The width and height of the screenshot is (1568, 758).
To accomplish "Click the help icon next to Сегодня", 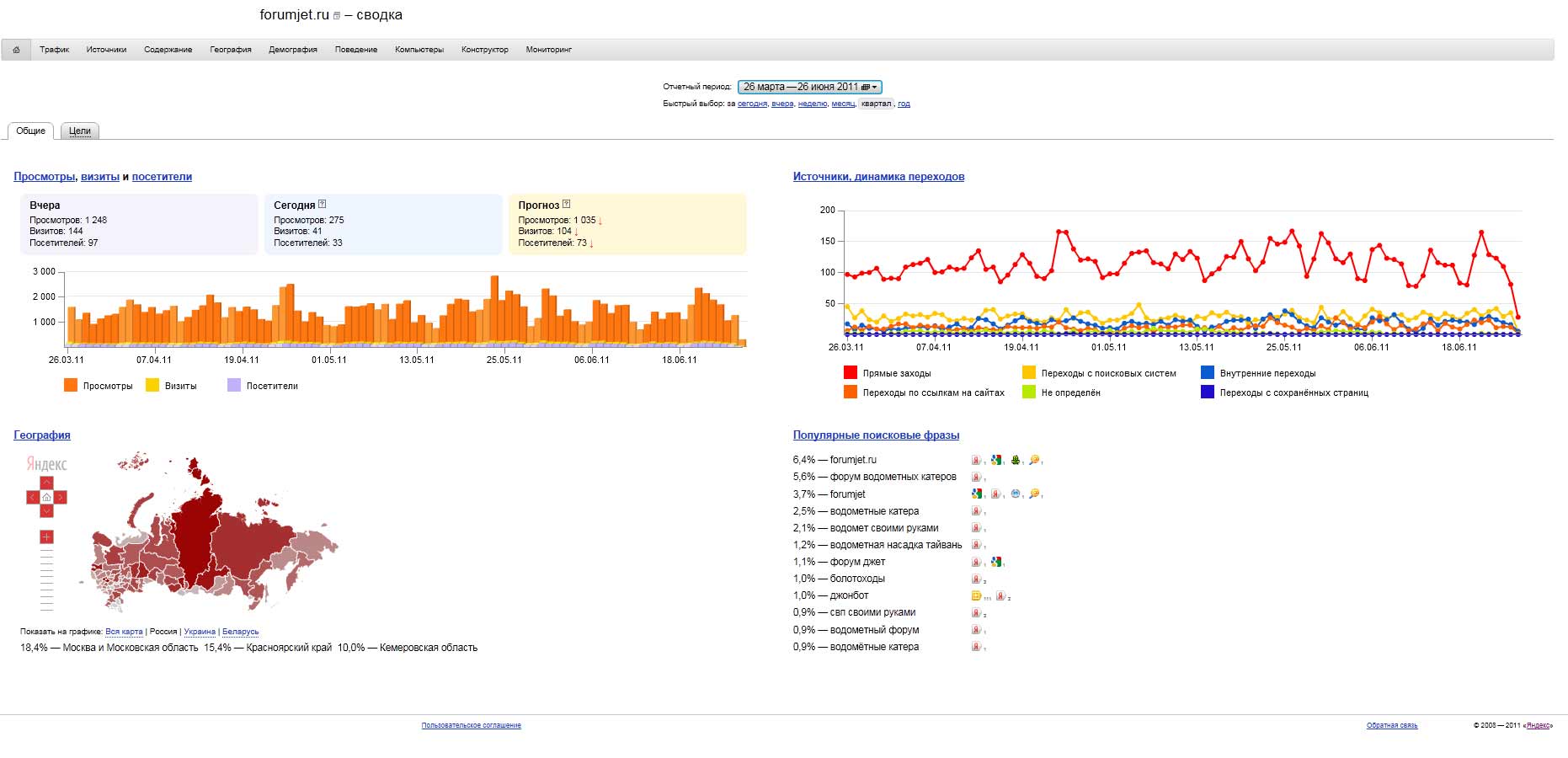I will (322, 204).
